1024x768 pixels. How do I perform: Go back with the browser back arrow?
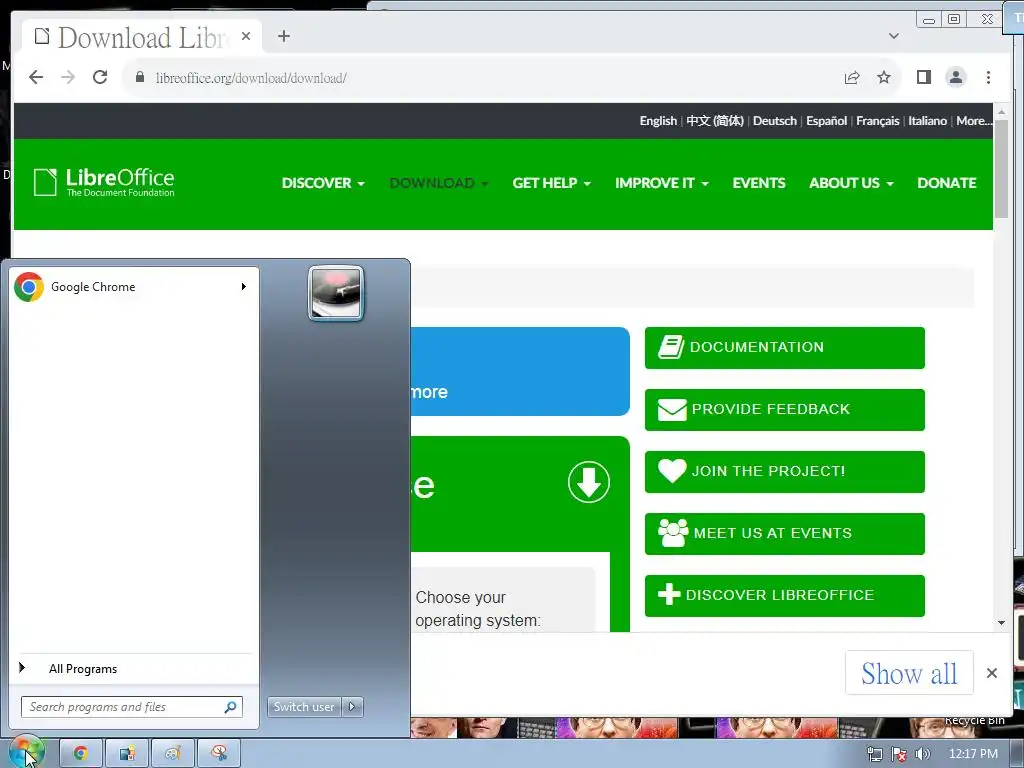coord(36,77)
